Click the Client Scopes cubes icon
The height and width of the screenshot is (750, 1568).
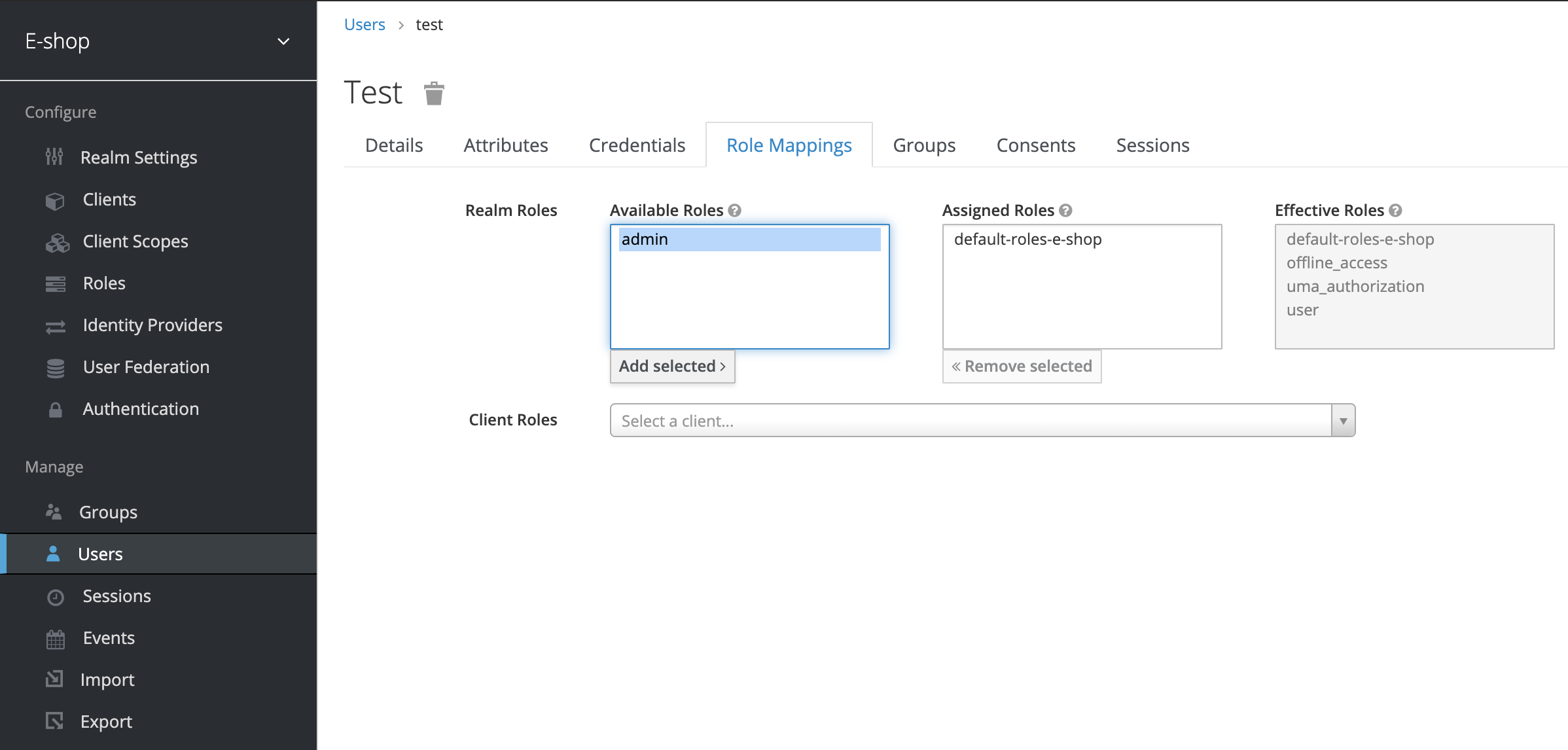point(57,243)
